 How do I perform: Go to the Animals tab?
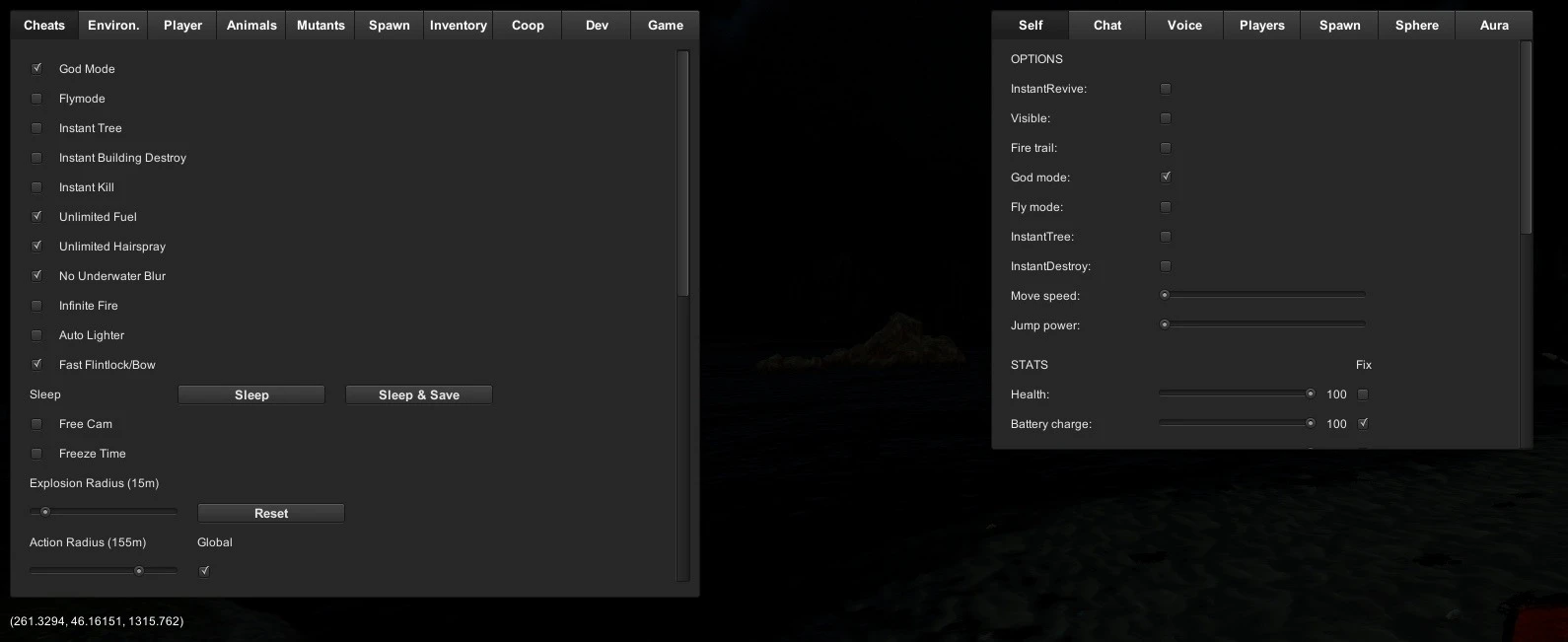point(251,26)
